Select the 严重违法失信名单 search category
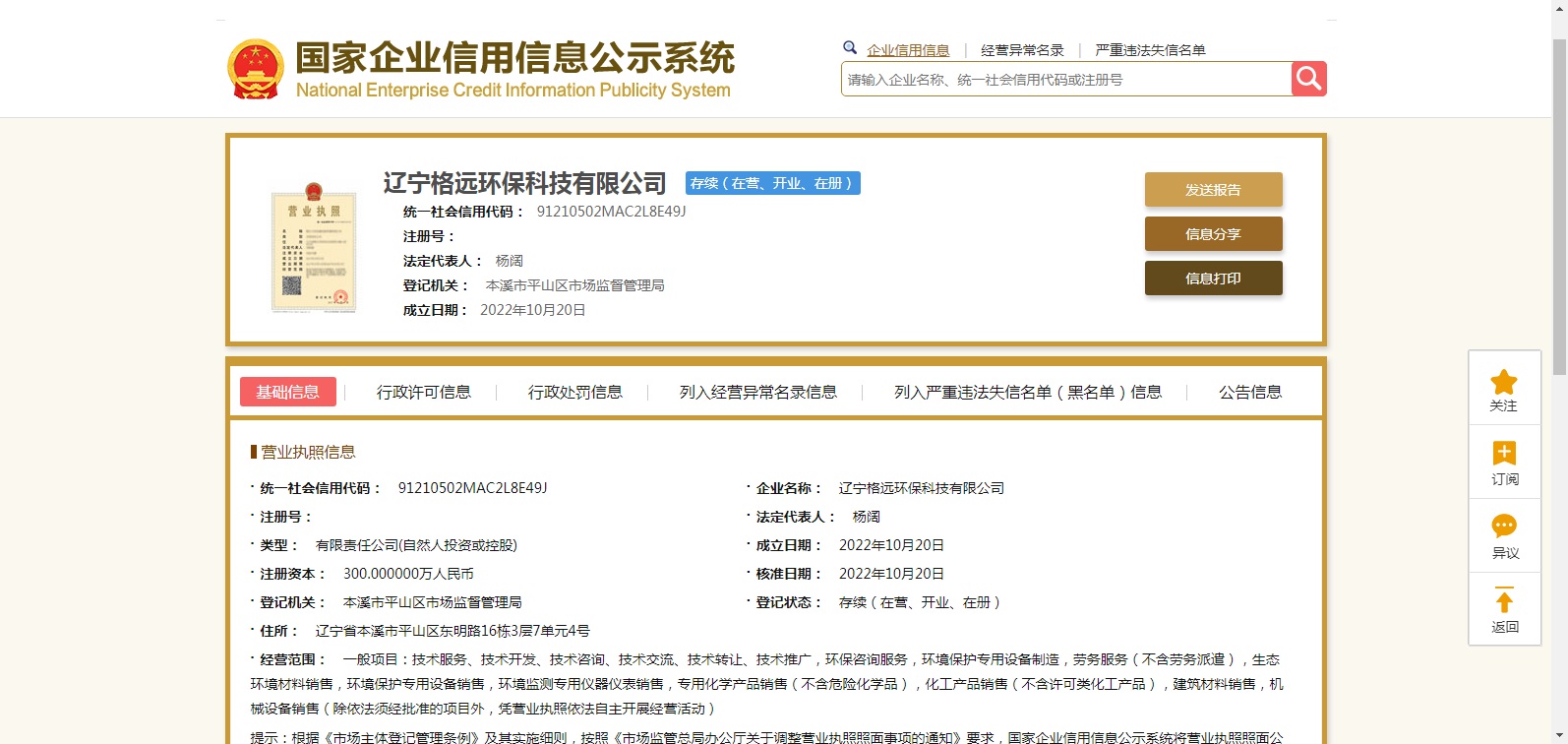Viewport: 1568px width, 744px height. [1150, 50]
